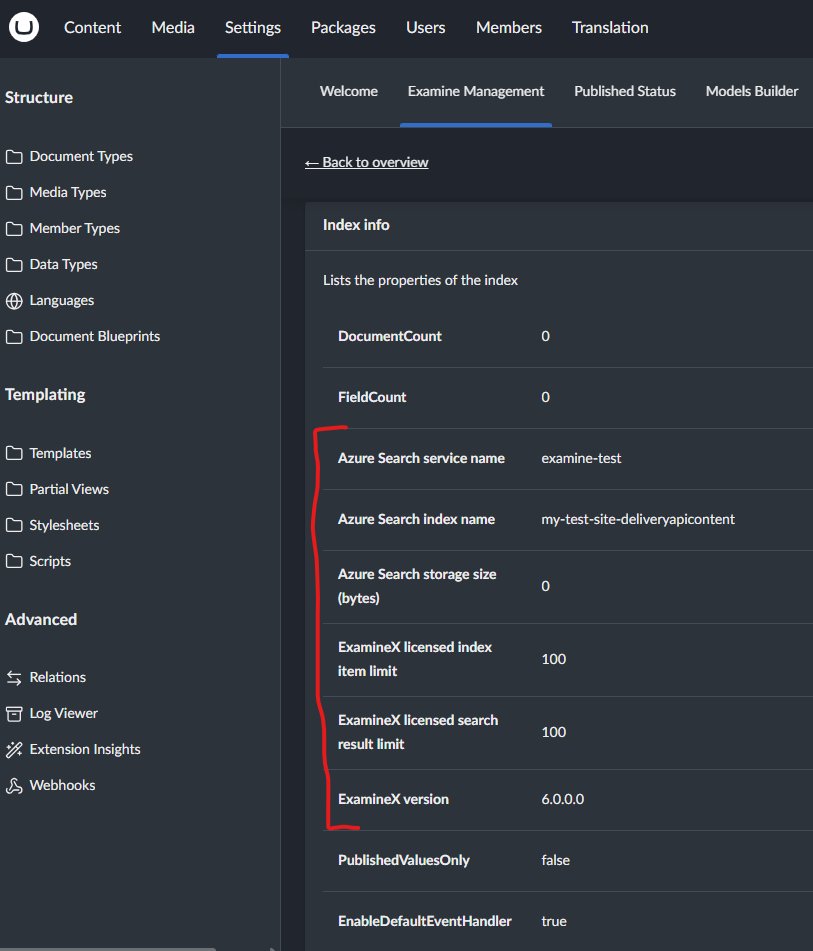Image resolution: width=813 pixels, height=951 pixels.
Task: Select Partial Views tree item
Action: pos(69,489)
